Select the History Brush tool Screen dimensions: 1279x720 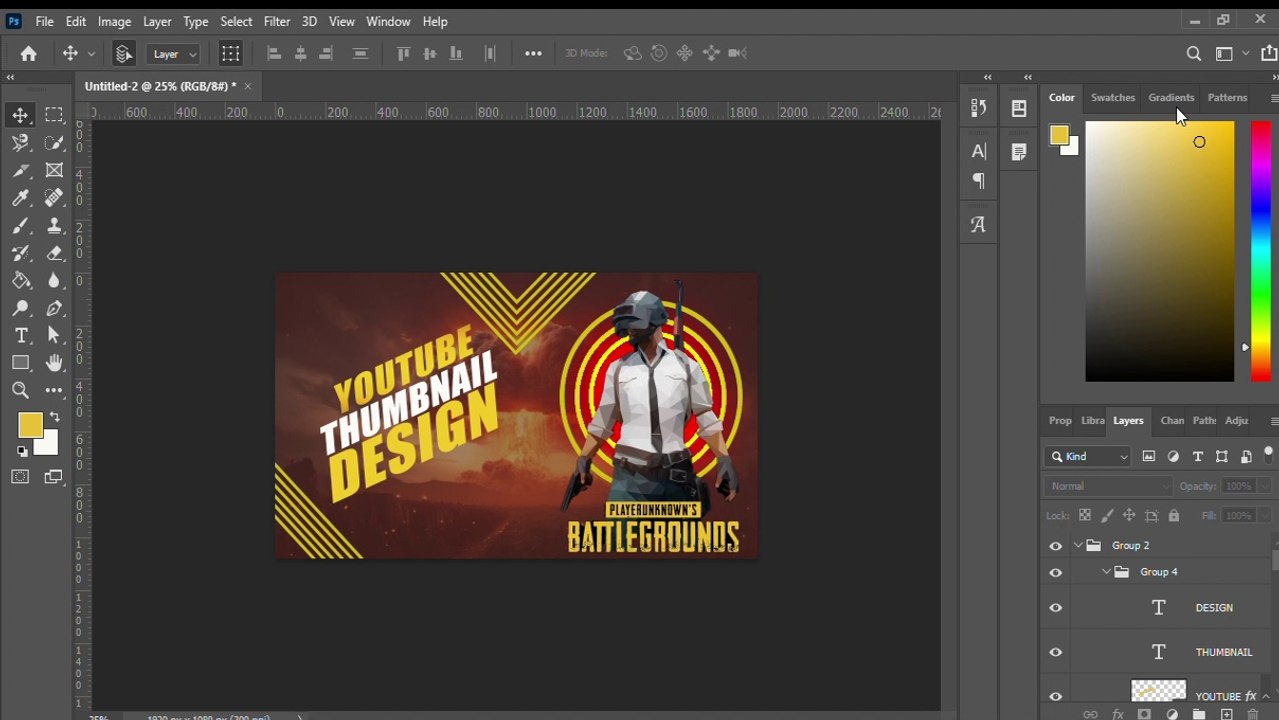(20, 253)
